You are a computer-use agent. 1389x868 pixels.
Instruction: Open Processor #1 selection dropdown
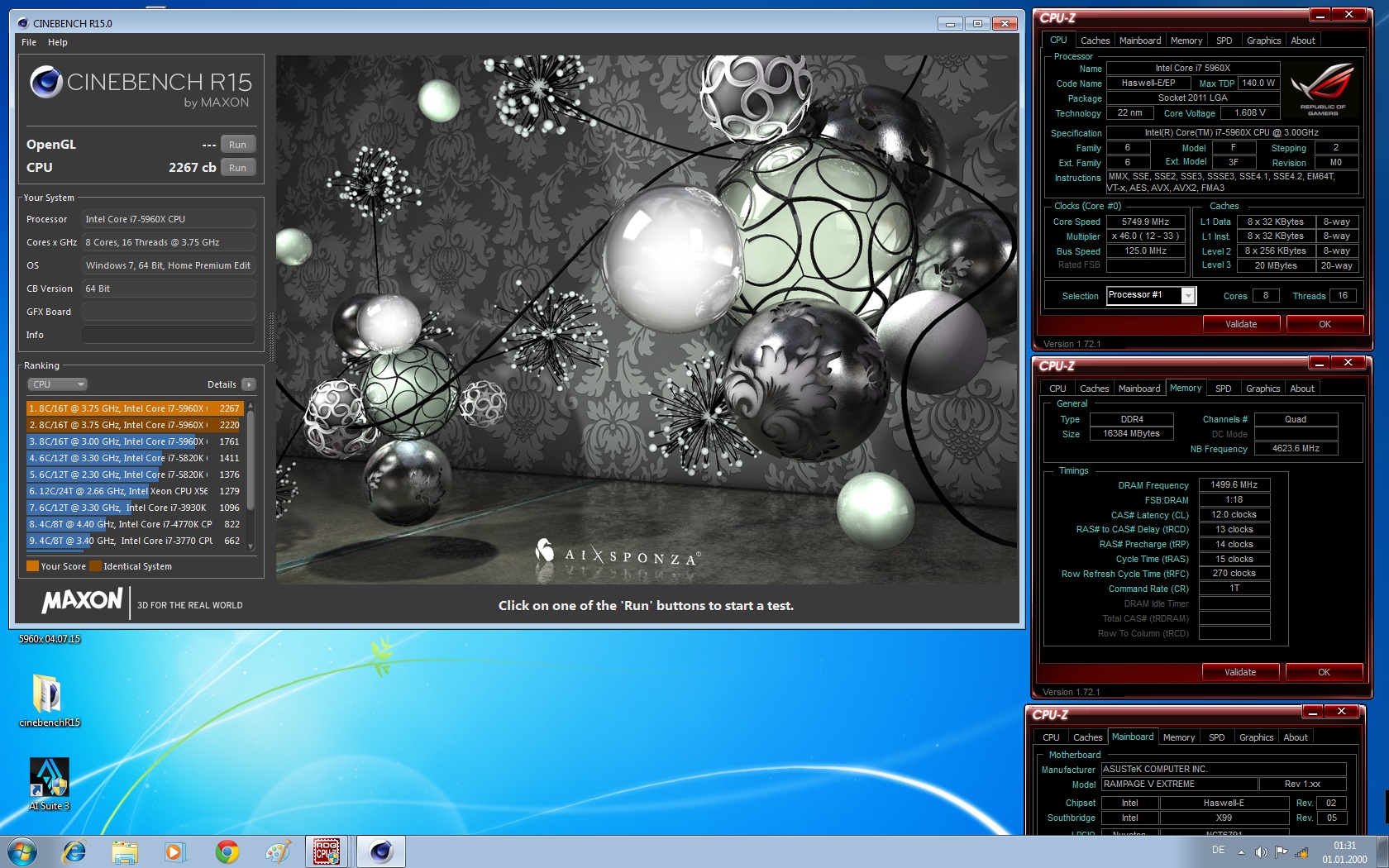click(x=1151, y=295)
